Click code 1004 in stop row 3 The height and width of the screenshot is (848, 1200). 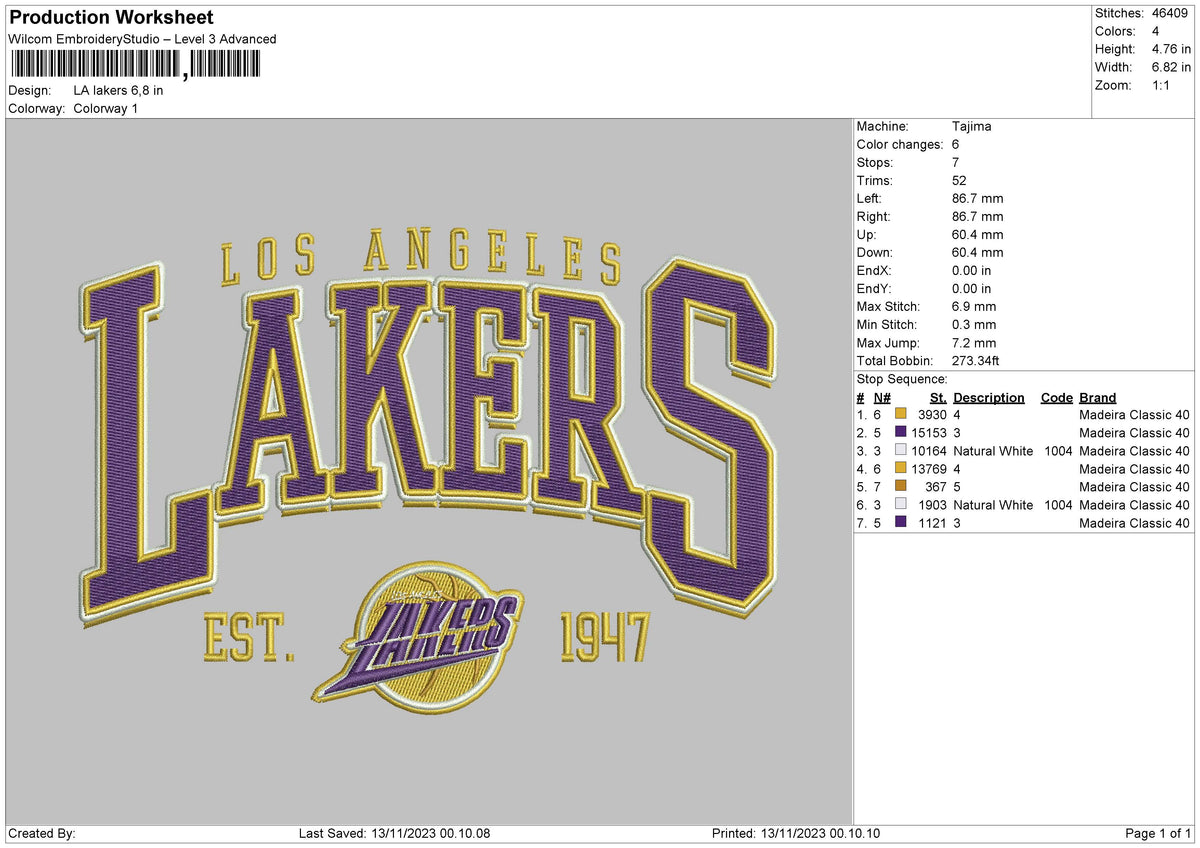[1056, 451]
